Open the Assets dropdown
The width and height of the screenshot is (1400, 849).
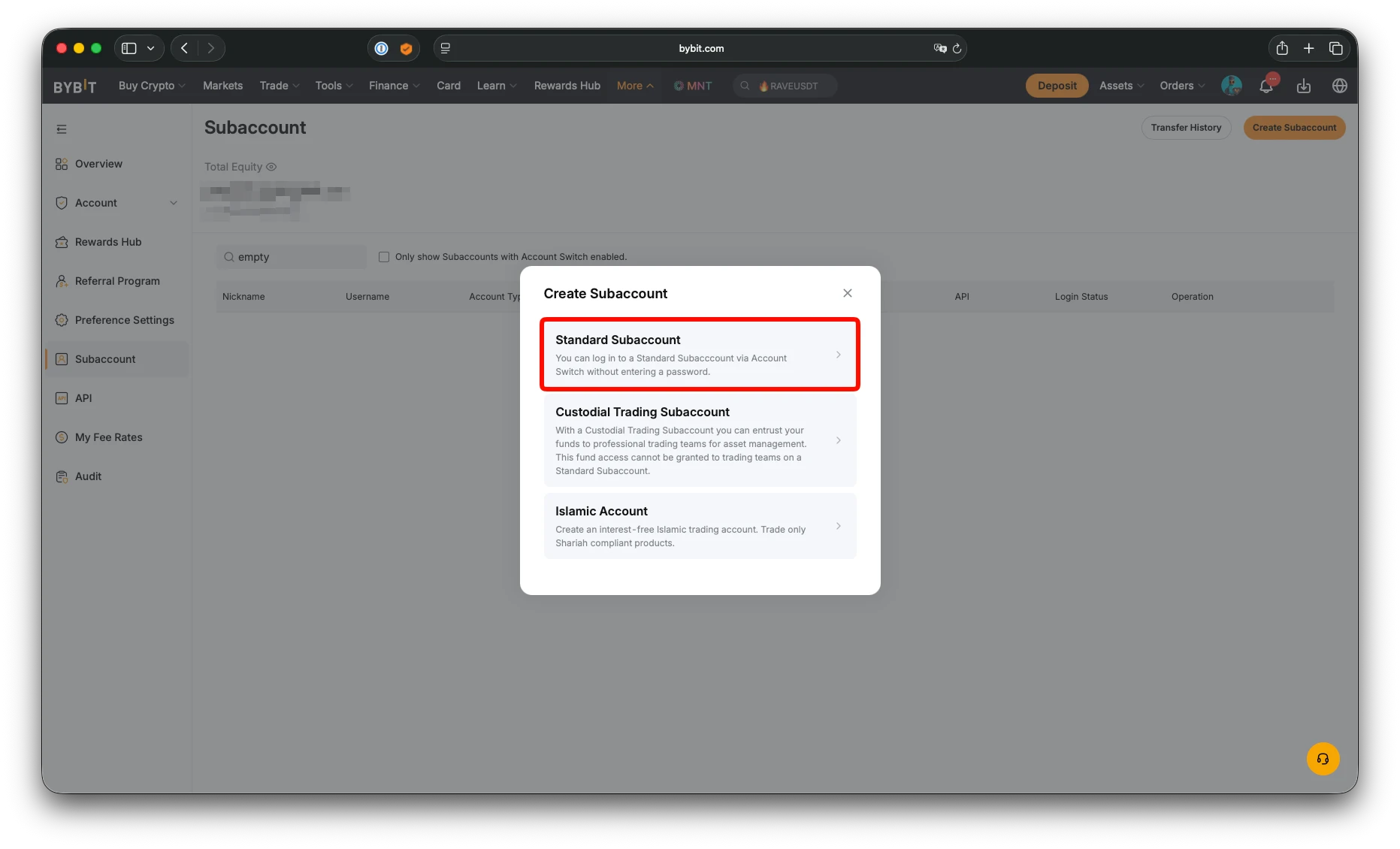point(1121,86)
